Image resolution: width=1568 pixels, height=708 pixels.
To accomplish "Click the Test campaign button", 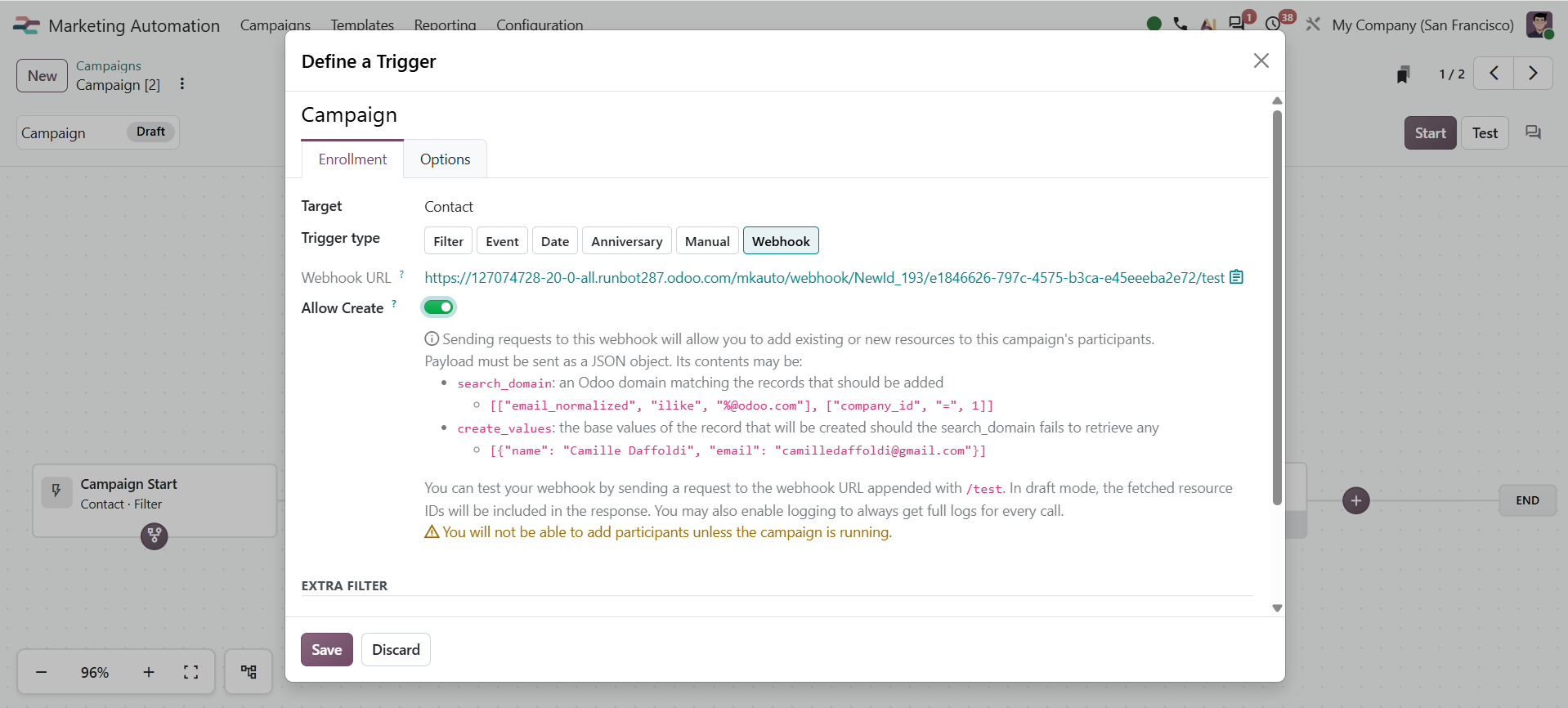I will [x=1485, y=133].
